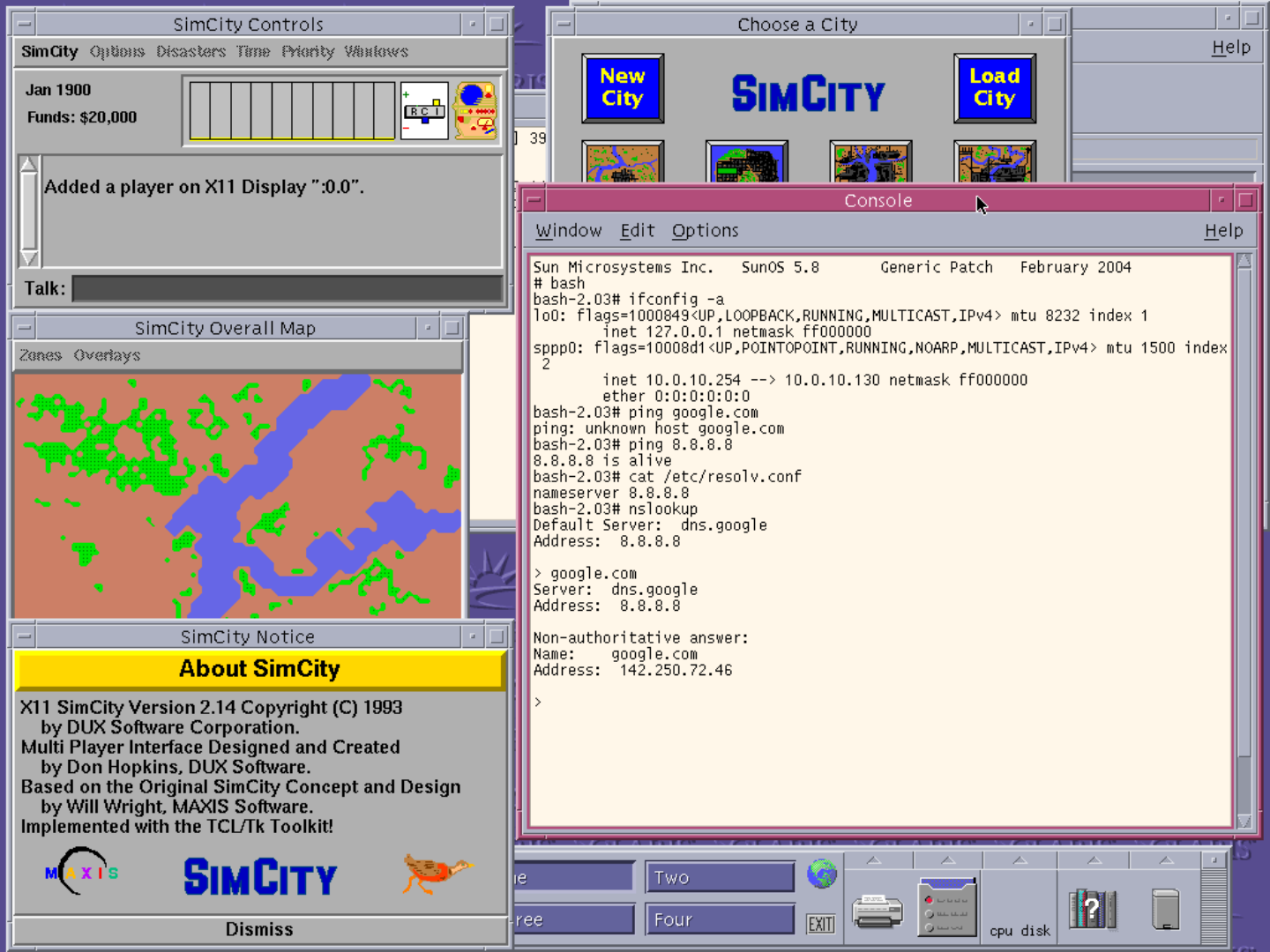Open the Options menu in SimCity Controls

(117, 51)
